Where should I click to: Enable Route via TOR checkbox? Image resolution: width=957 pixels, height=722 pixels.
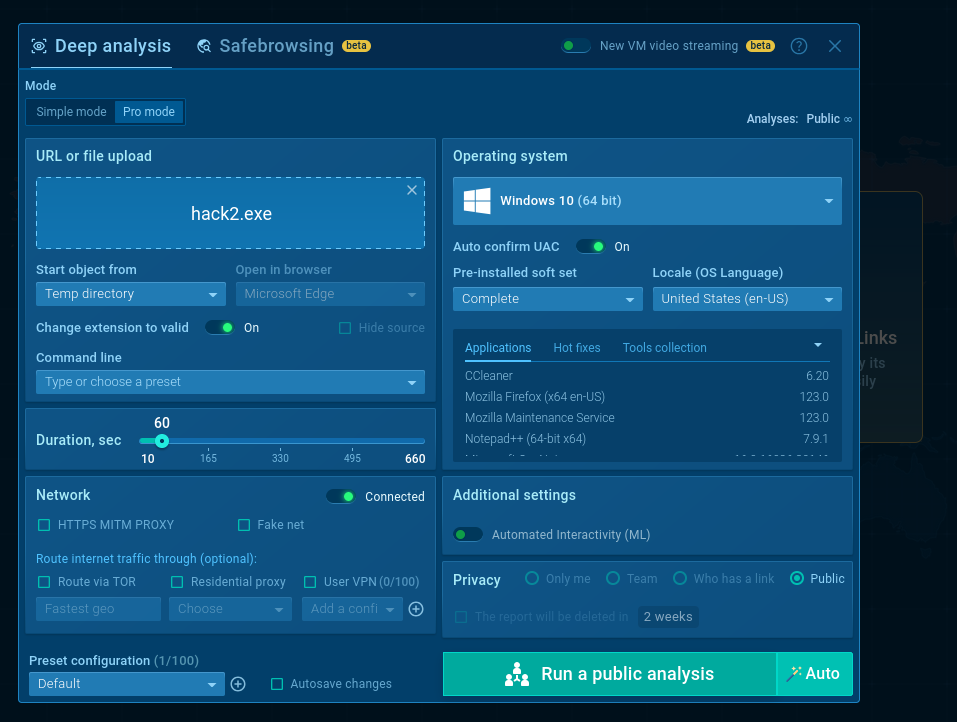point(44,582)
